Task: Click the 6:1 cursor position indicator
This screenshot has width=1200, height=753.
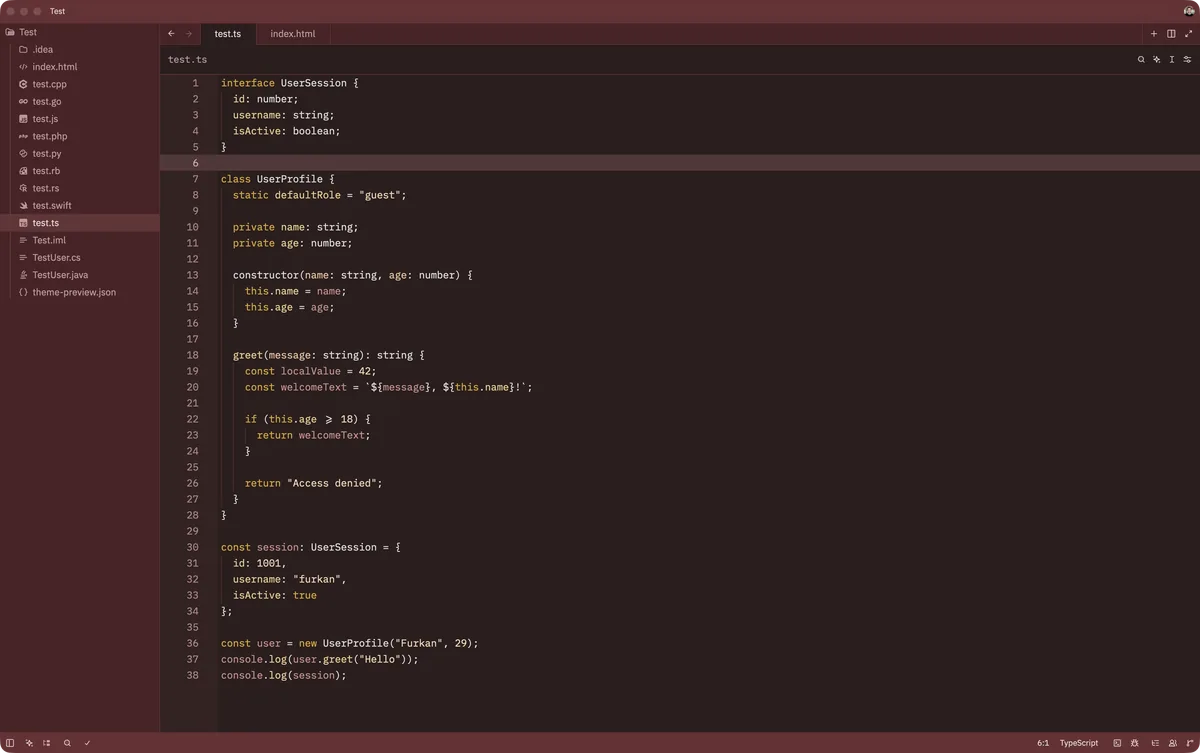Action: click(x=1043, y=743)
